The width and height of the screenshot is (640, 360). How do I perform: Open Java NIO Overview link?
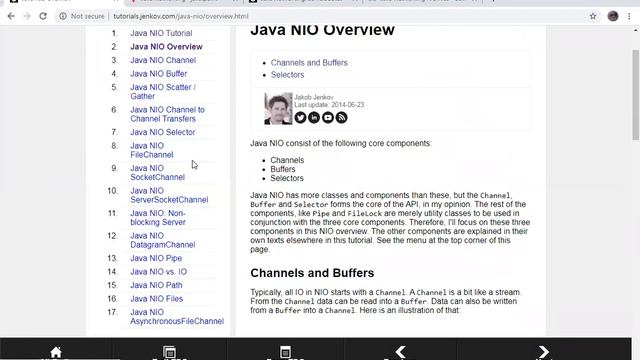(x=166, y=47)
